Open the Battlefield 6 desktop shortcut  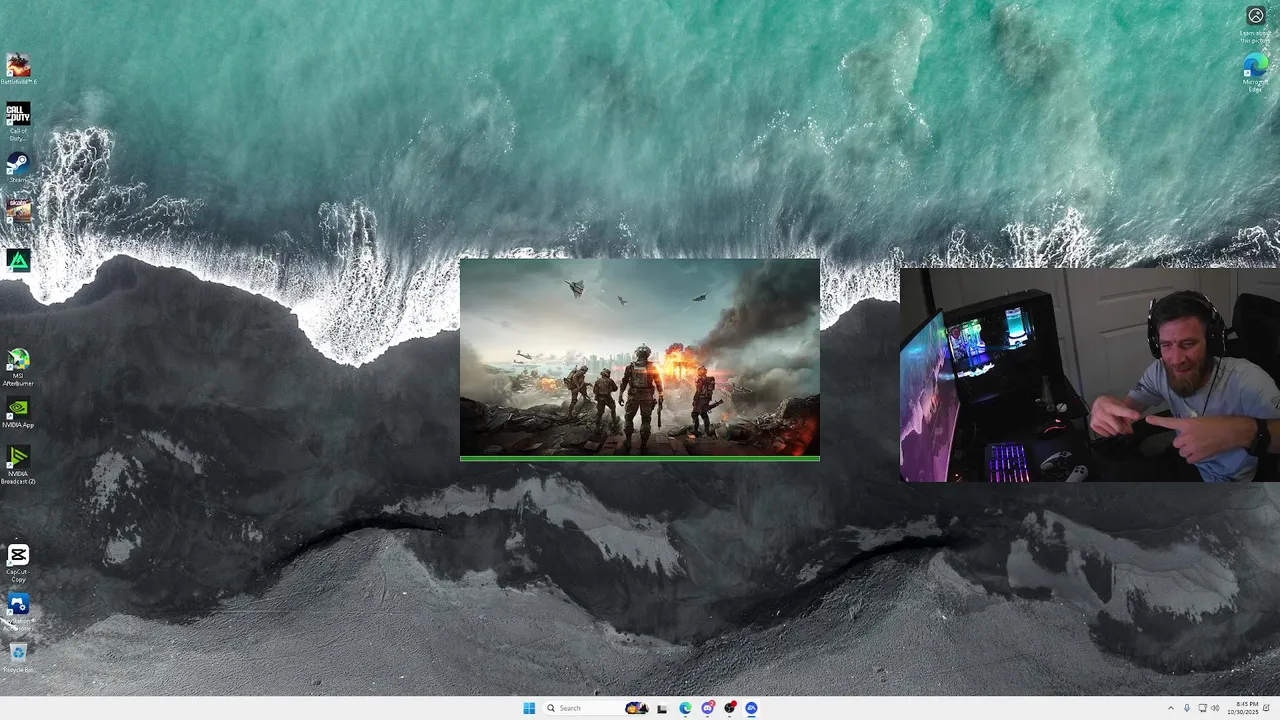[18, 69]
